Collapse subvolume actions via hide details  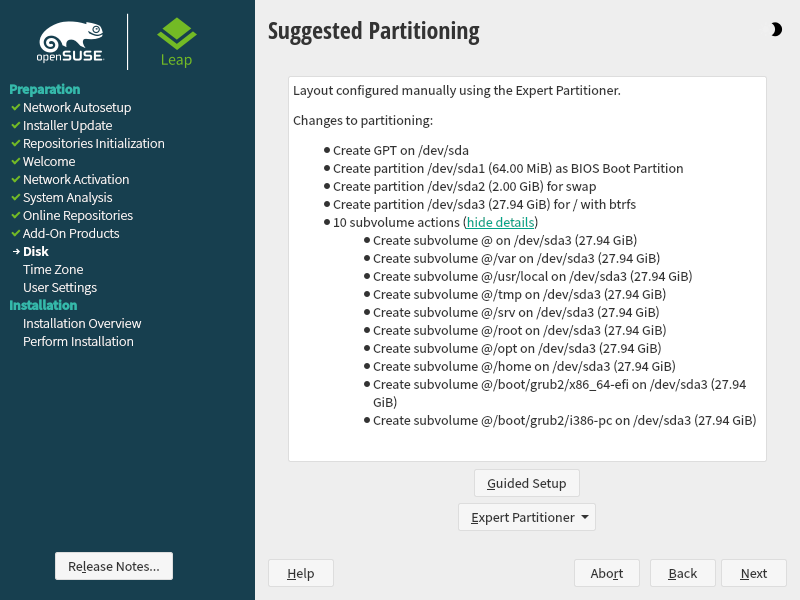coord(501,222)
